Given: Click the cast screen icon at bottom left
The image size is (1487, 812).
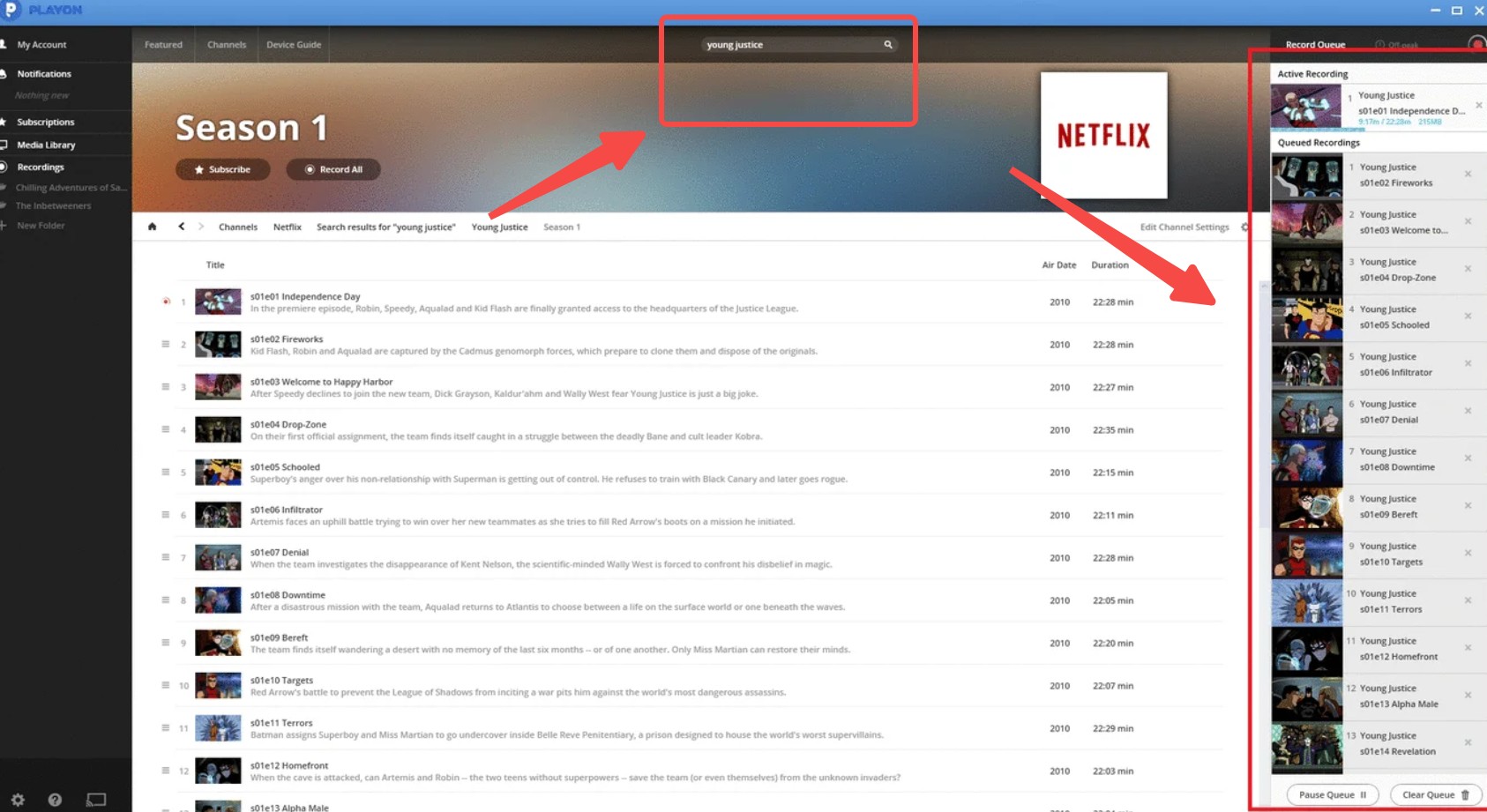Looking at the screenshot, I should click(x=96, y=800).
